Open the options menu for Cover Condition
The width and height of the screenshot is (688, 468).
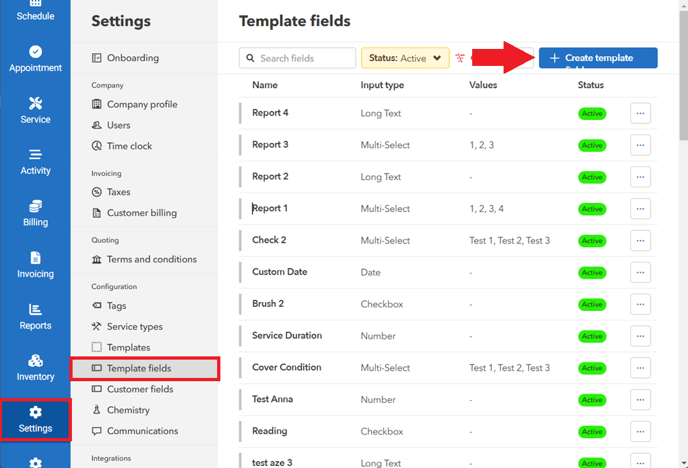pos(640,367)
